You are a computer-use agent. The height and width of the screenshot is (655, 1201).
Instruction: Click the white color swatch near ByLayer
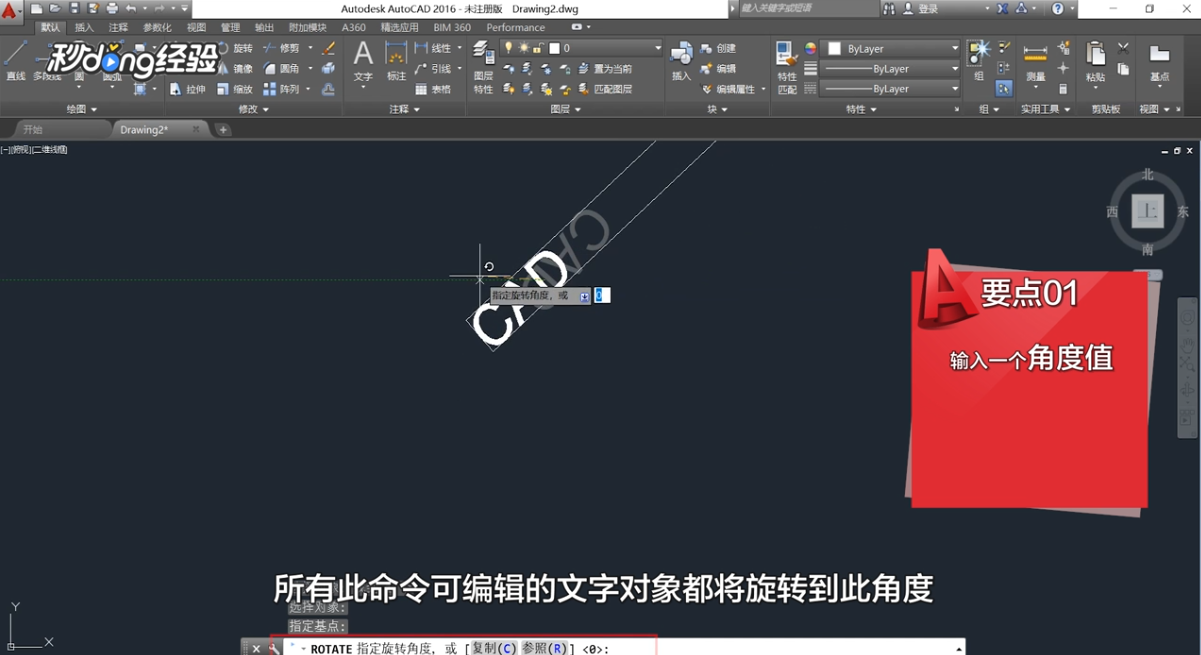(834, 47)
